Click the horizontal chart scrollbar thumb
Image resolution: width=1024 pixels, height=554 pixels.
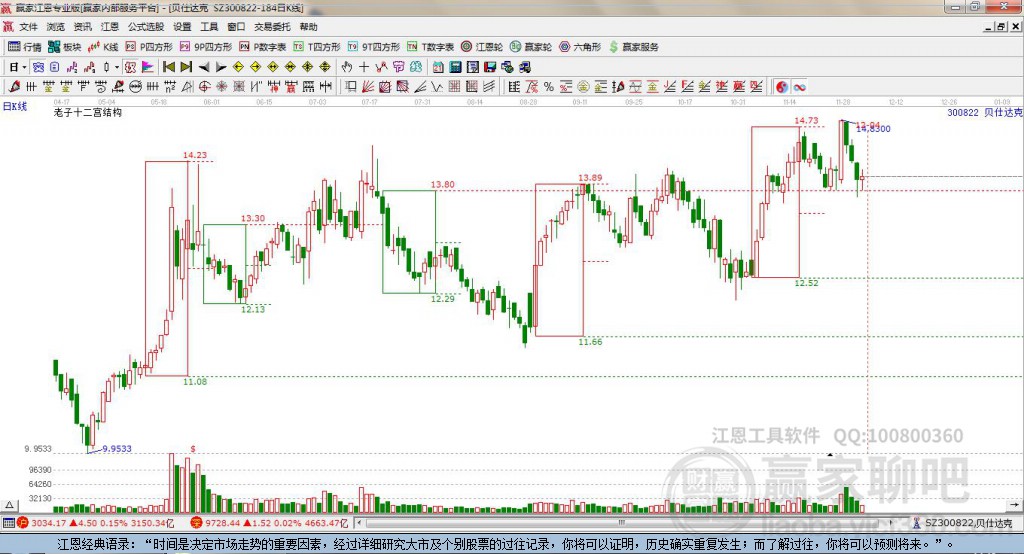(x=621, y=523)
